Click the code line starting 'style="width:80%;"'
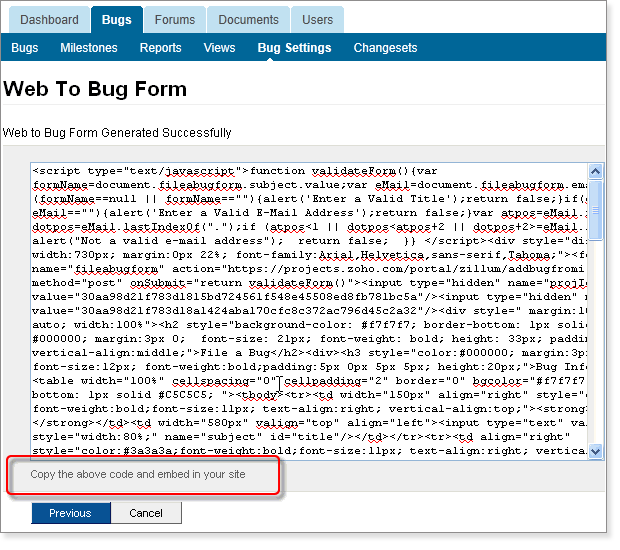This screenshot has height=550, width=620. [301, 437]
